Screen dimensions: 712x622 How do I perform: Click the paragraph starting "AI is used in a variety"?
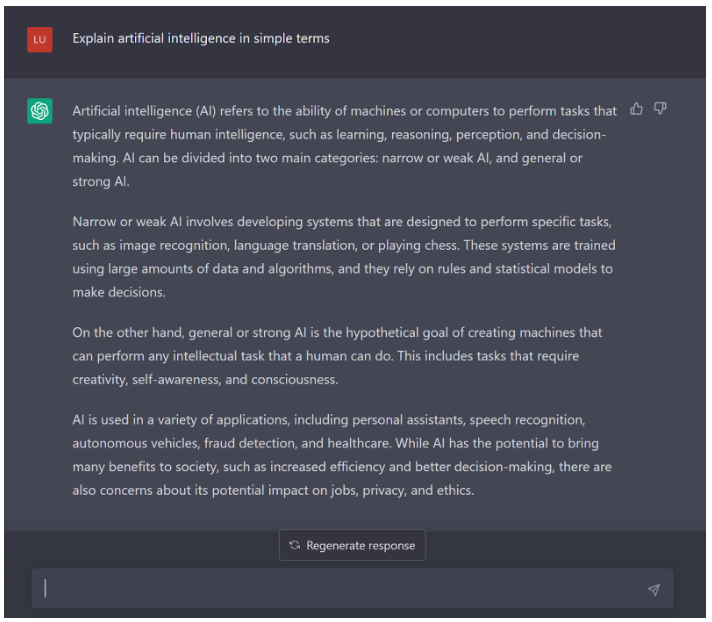pyautogui.click(x=342, y=454)
